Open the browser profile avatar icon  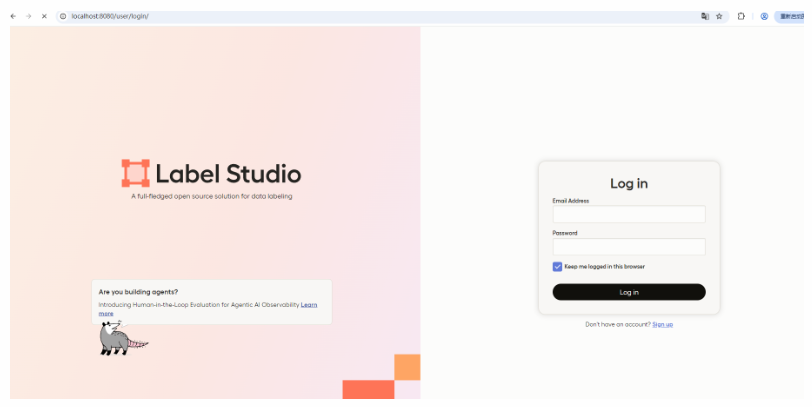(764, 16)
